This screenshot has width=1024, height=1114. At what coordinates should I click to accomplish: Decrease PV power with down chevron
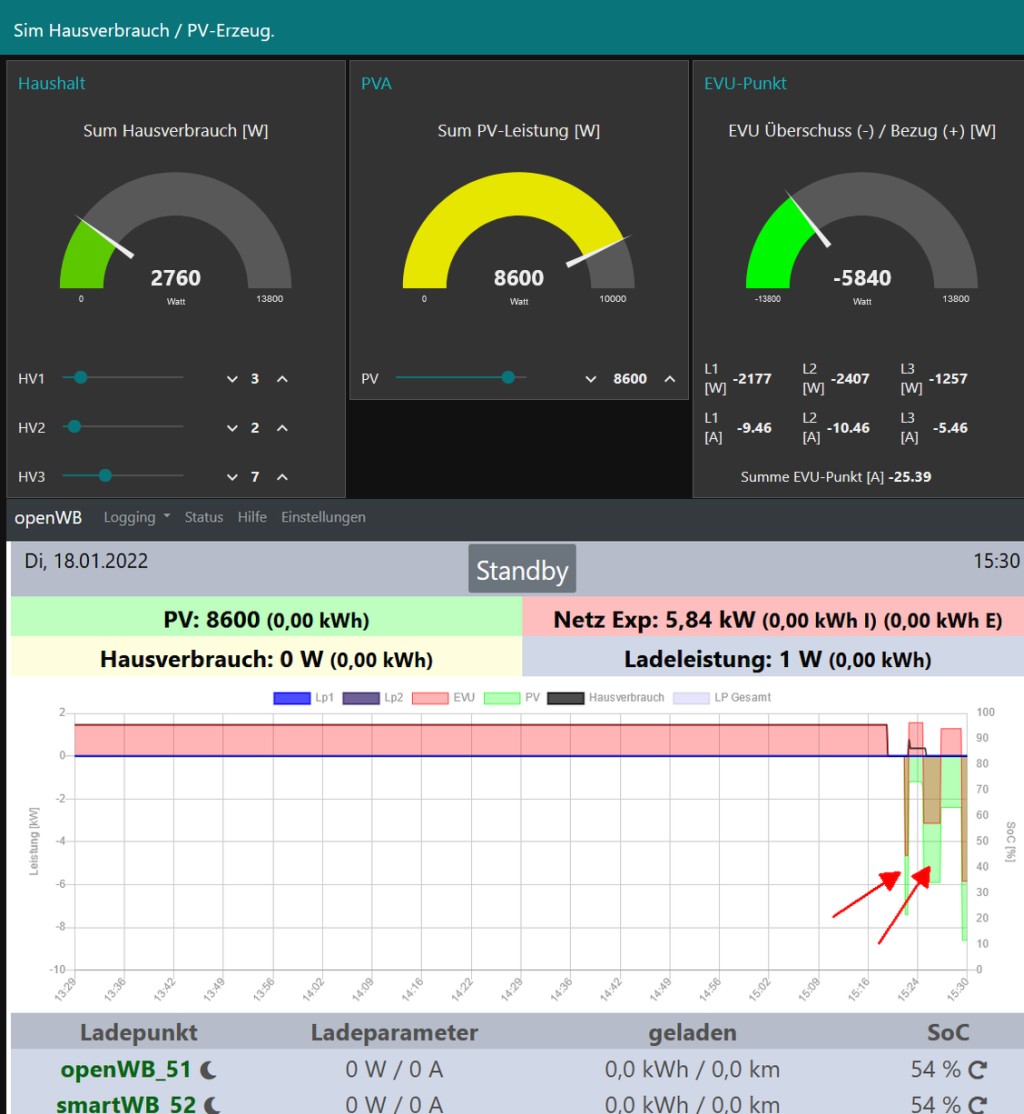(590, 379)
